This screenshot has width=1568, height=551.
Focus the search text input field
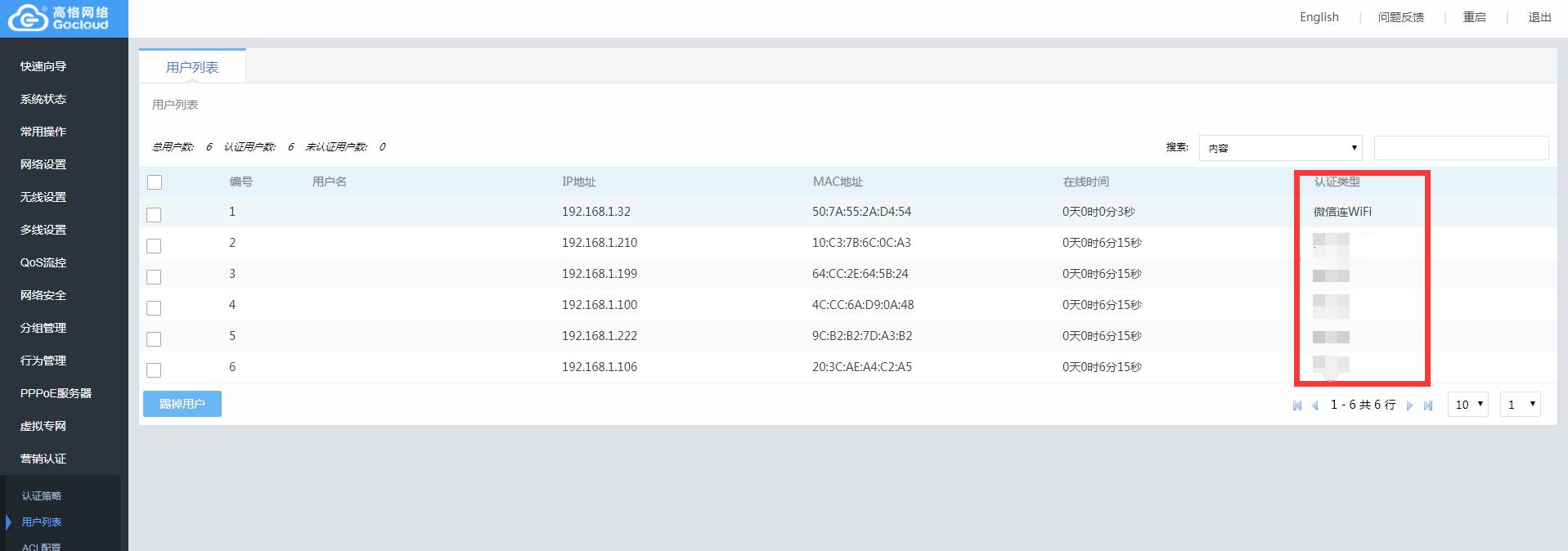click(x=1462, y=148)
